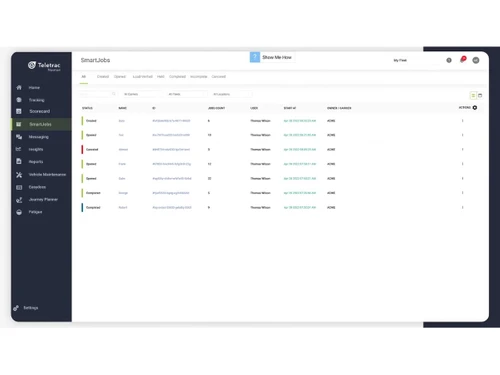Image resolution: width=500 pixels, height=375 pixels.
Task: Open the All Fleets dropdown
Action: 187,94
